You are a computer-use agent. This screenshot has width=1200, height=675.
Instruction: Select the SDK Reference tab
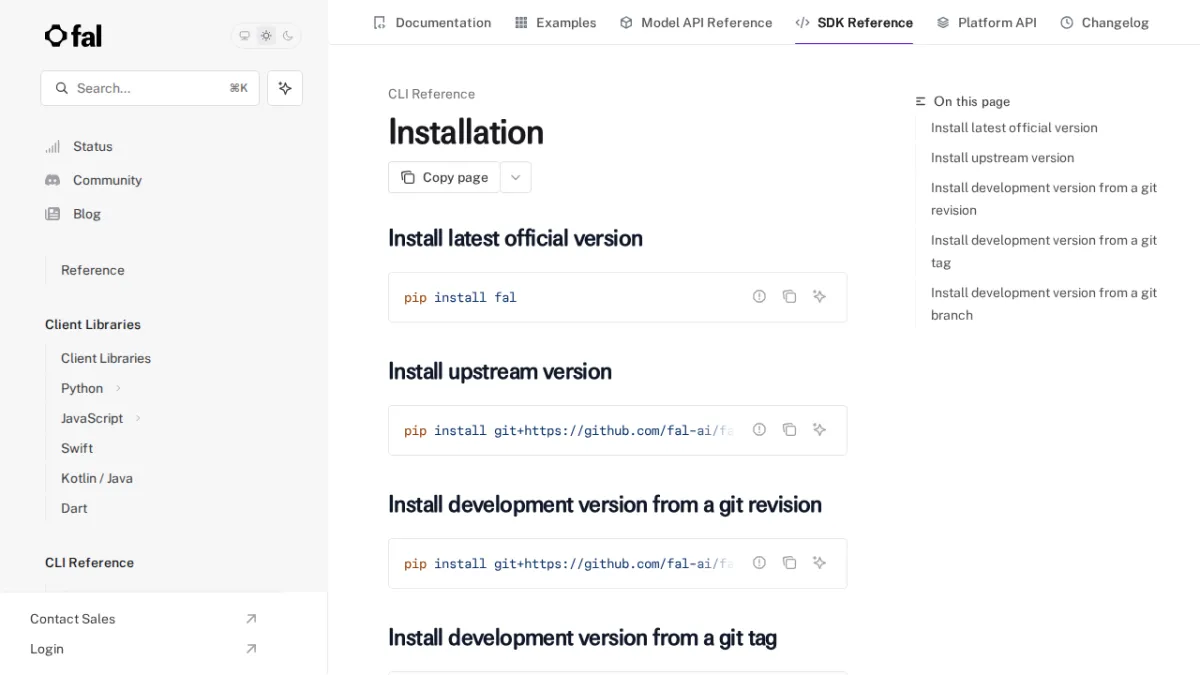(854, 22)
